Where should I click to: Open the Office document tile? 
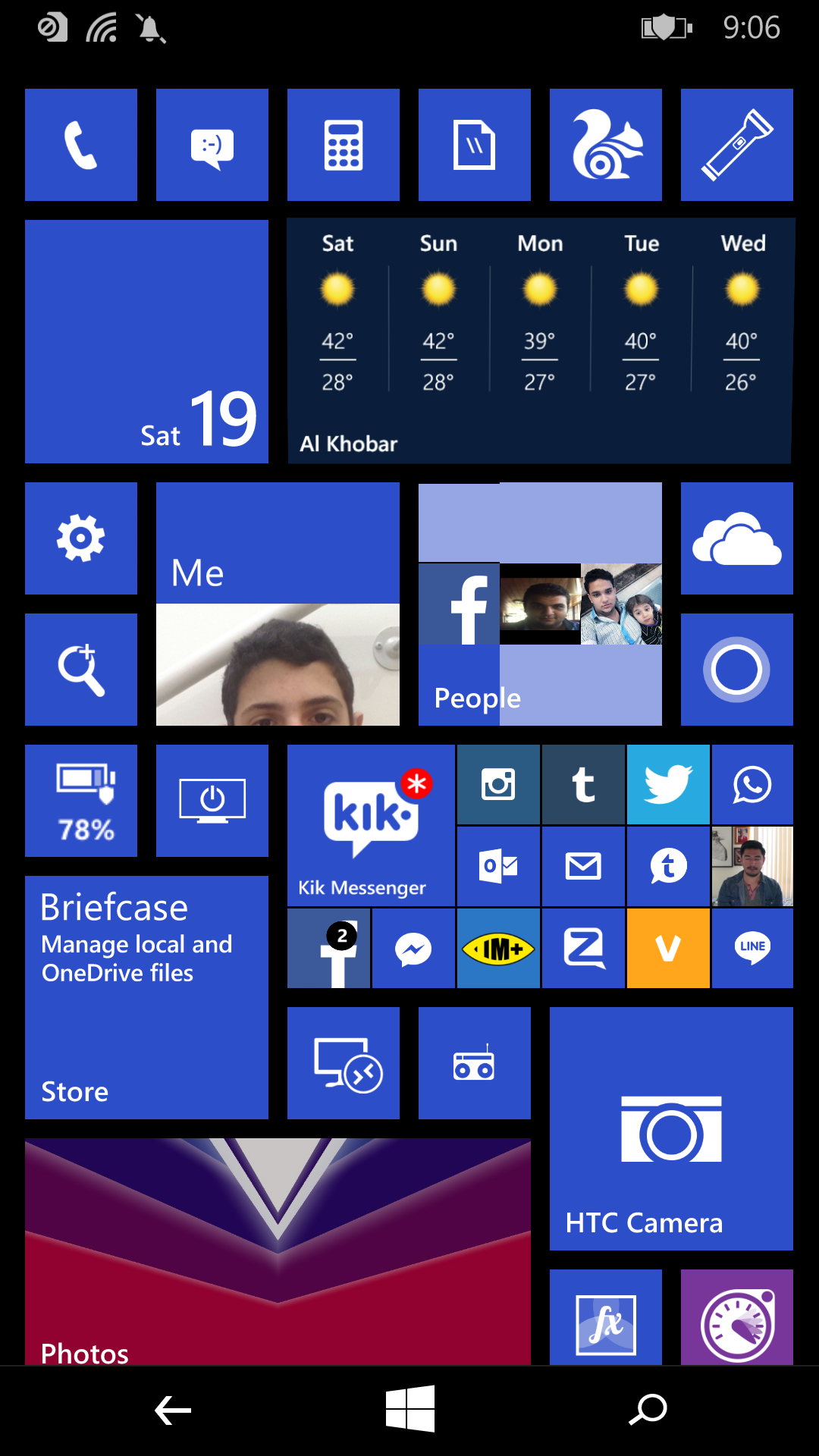coord(475,145)
